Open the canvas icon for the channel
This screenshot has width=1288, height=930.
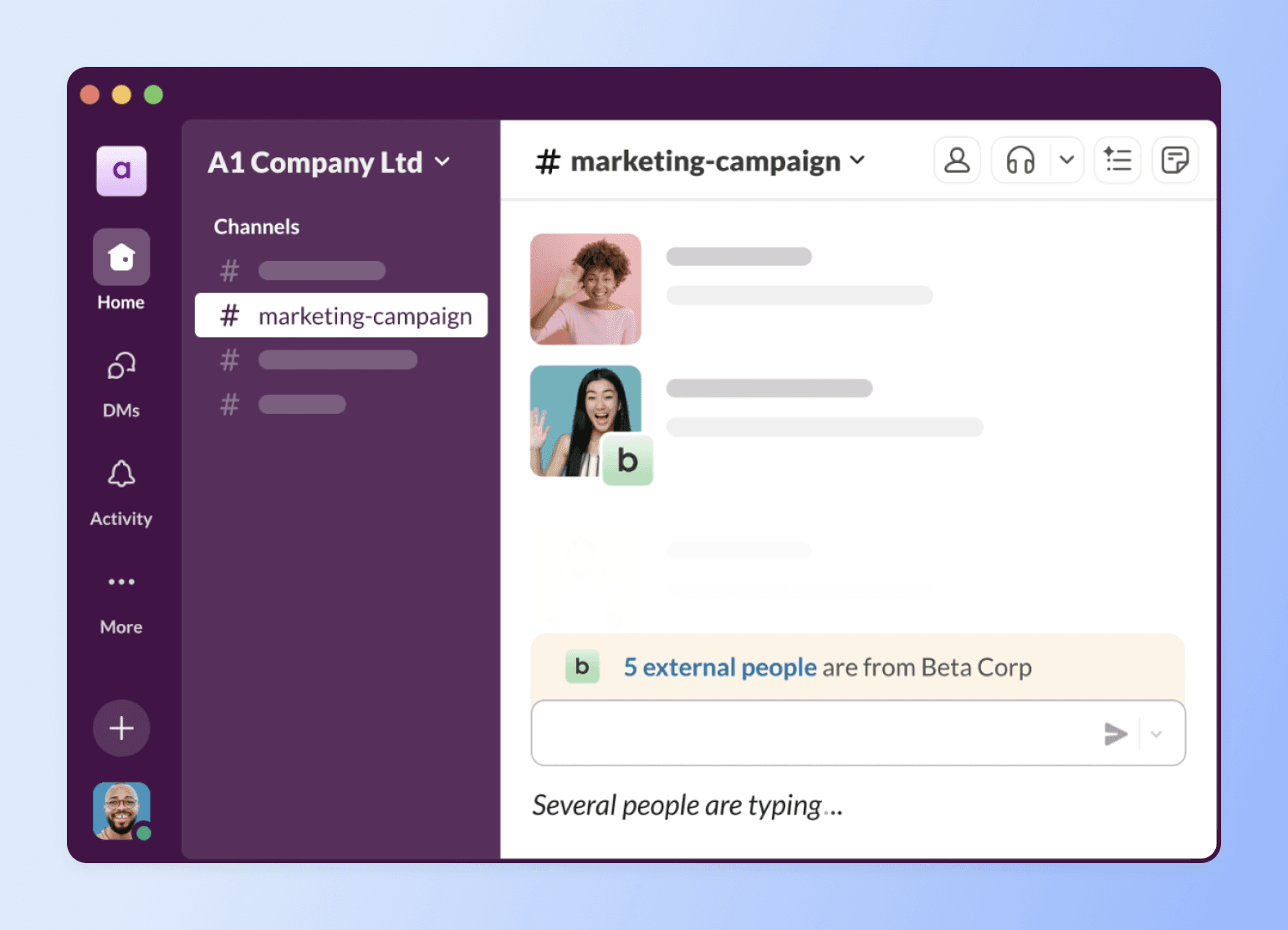coord(1175,160)
